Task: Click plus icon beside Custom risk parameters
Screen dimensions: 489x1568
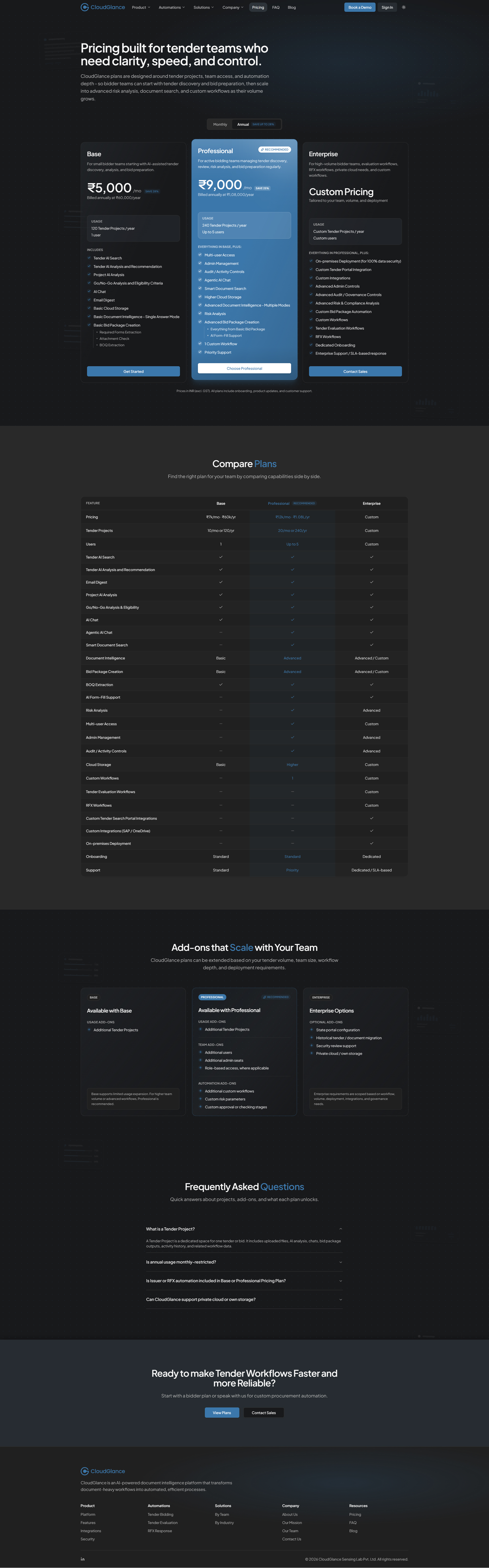Action: (x=200, y=1099)
